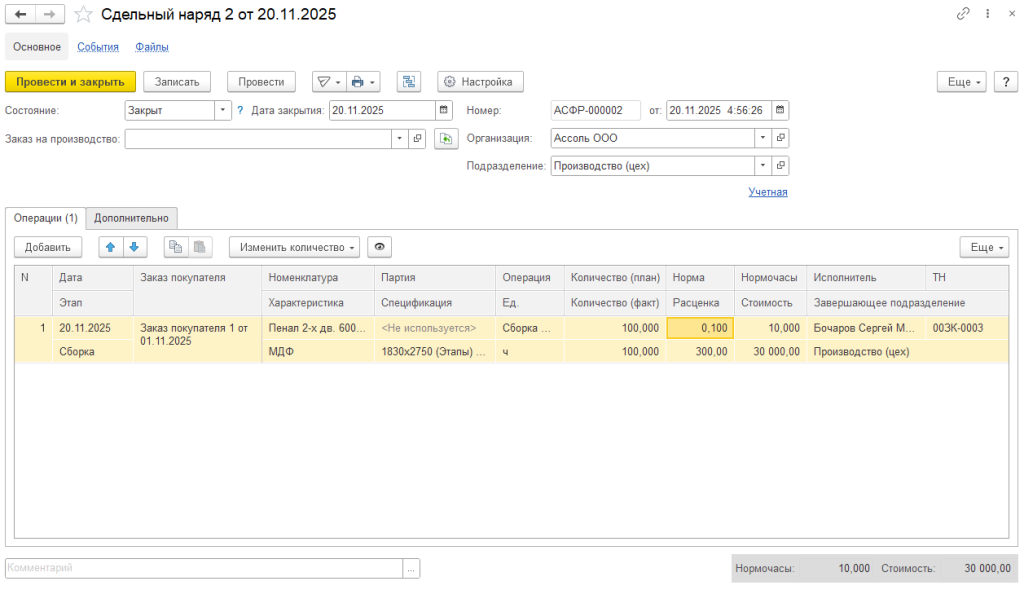The image size is (1024, 590).
Task: Add document to favorites with star icon
Action: pyautogui.click(x=84, y=14)
